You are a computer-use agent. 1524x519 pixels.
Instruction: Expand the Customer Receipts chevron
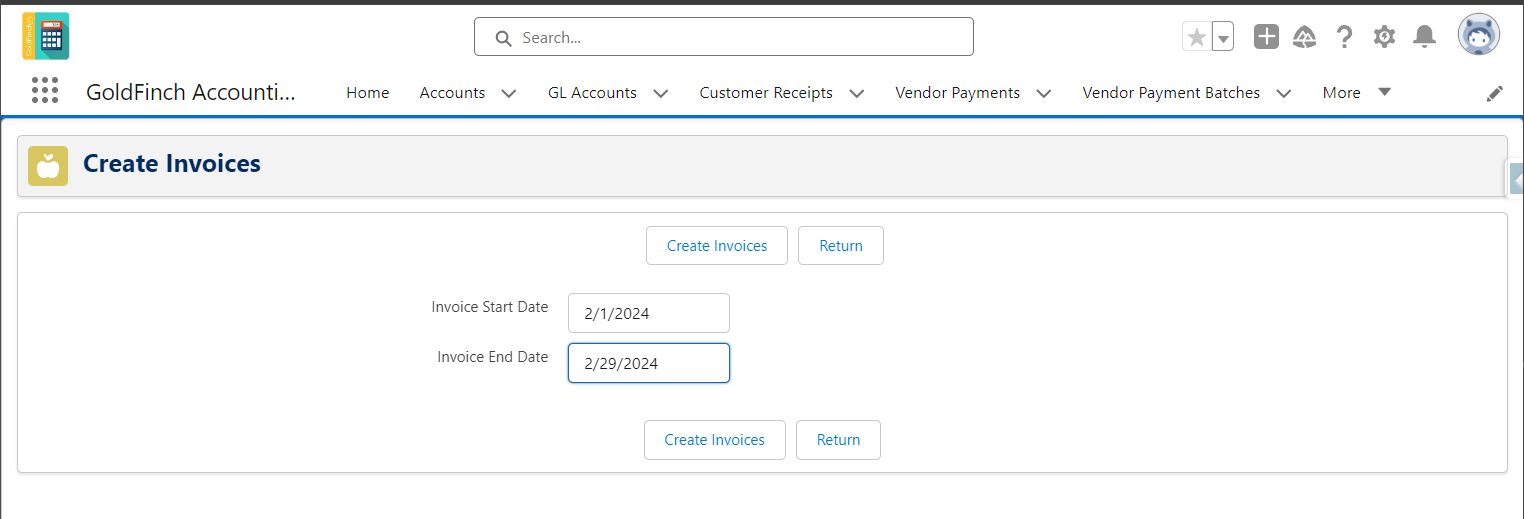point(856,93)
